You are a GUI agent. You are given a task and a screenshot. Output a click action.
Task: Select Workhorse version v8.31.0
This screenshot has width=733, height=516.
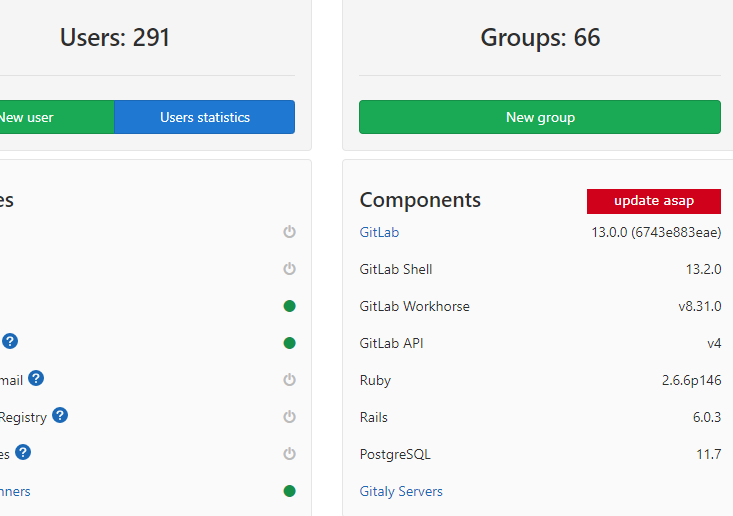699,307
